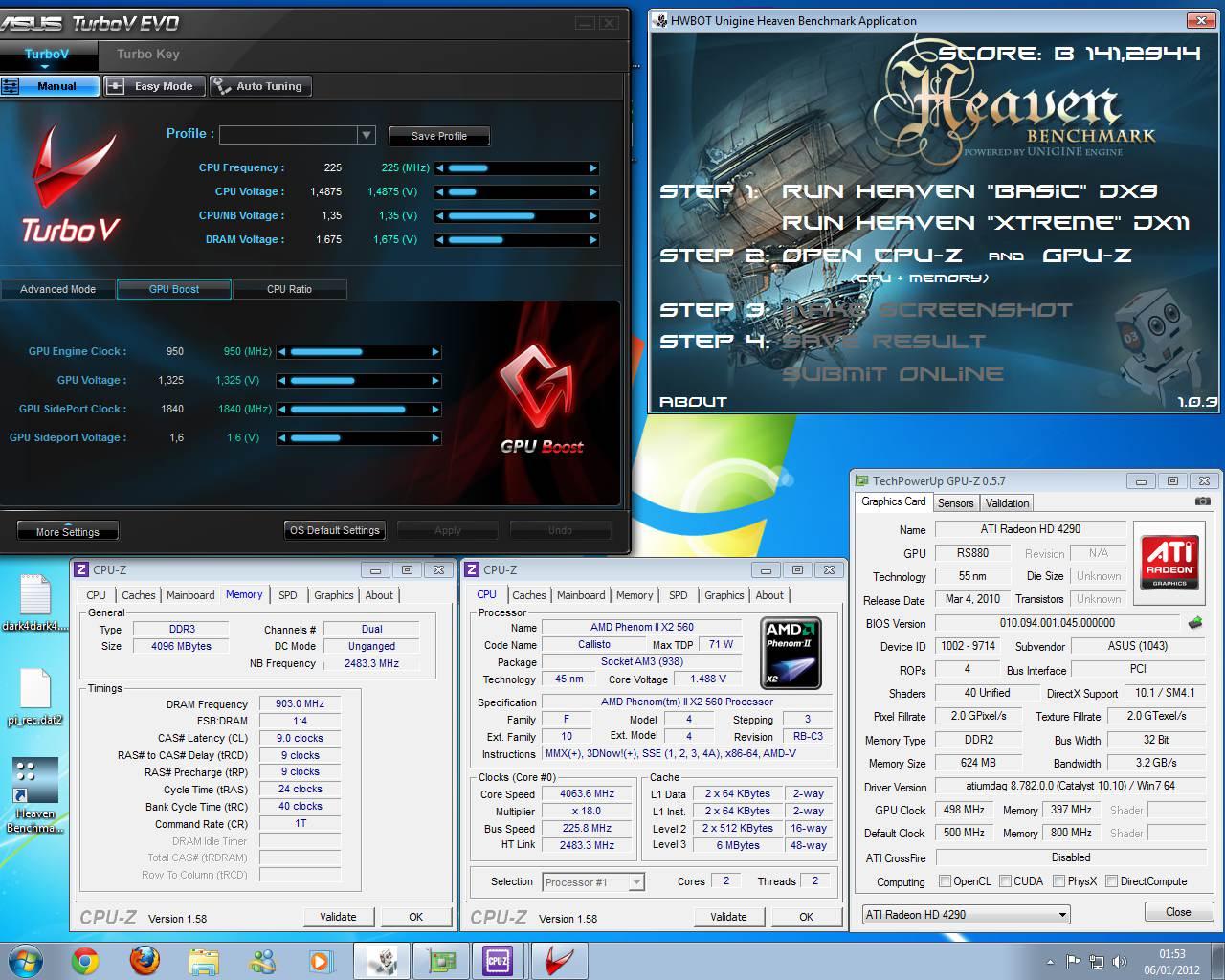This screenshot has height=980, width=1225.
Task: Switch TurboV EVO to Manual mode
Action: click(50, 86)
